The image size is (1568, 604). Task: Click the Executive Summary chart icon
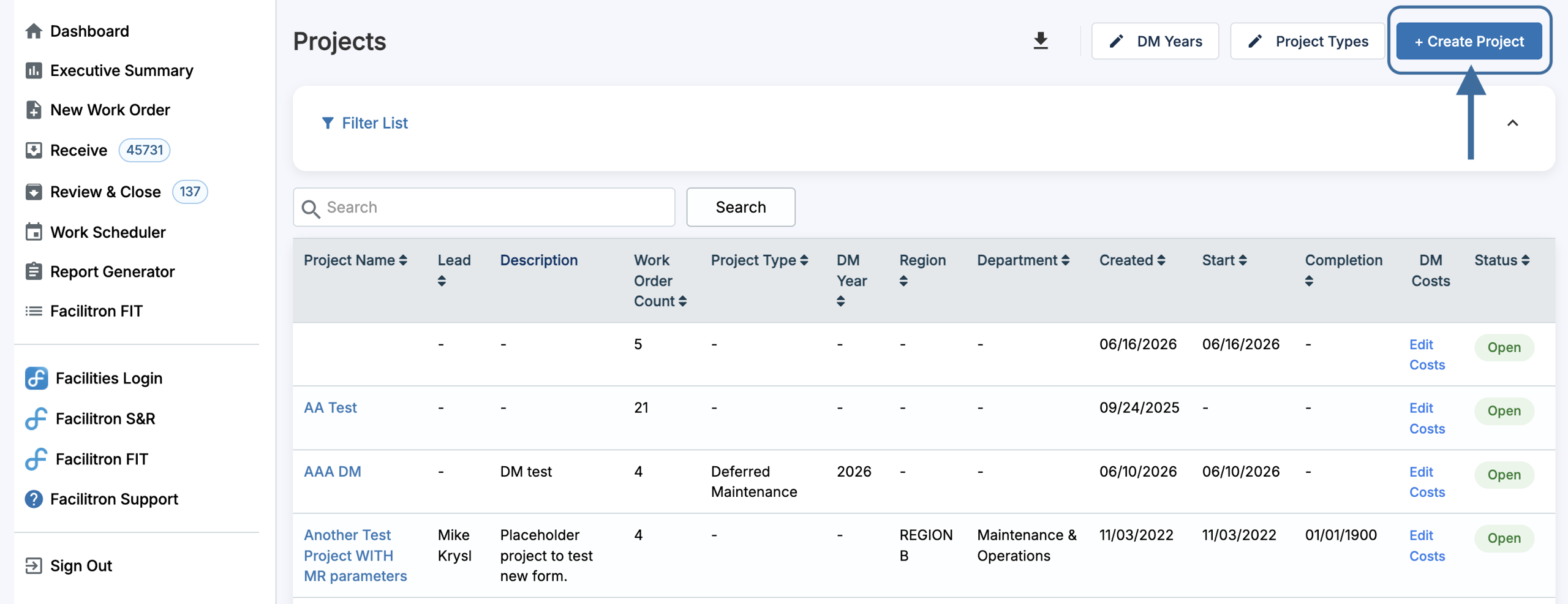(34, 70)
